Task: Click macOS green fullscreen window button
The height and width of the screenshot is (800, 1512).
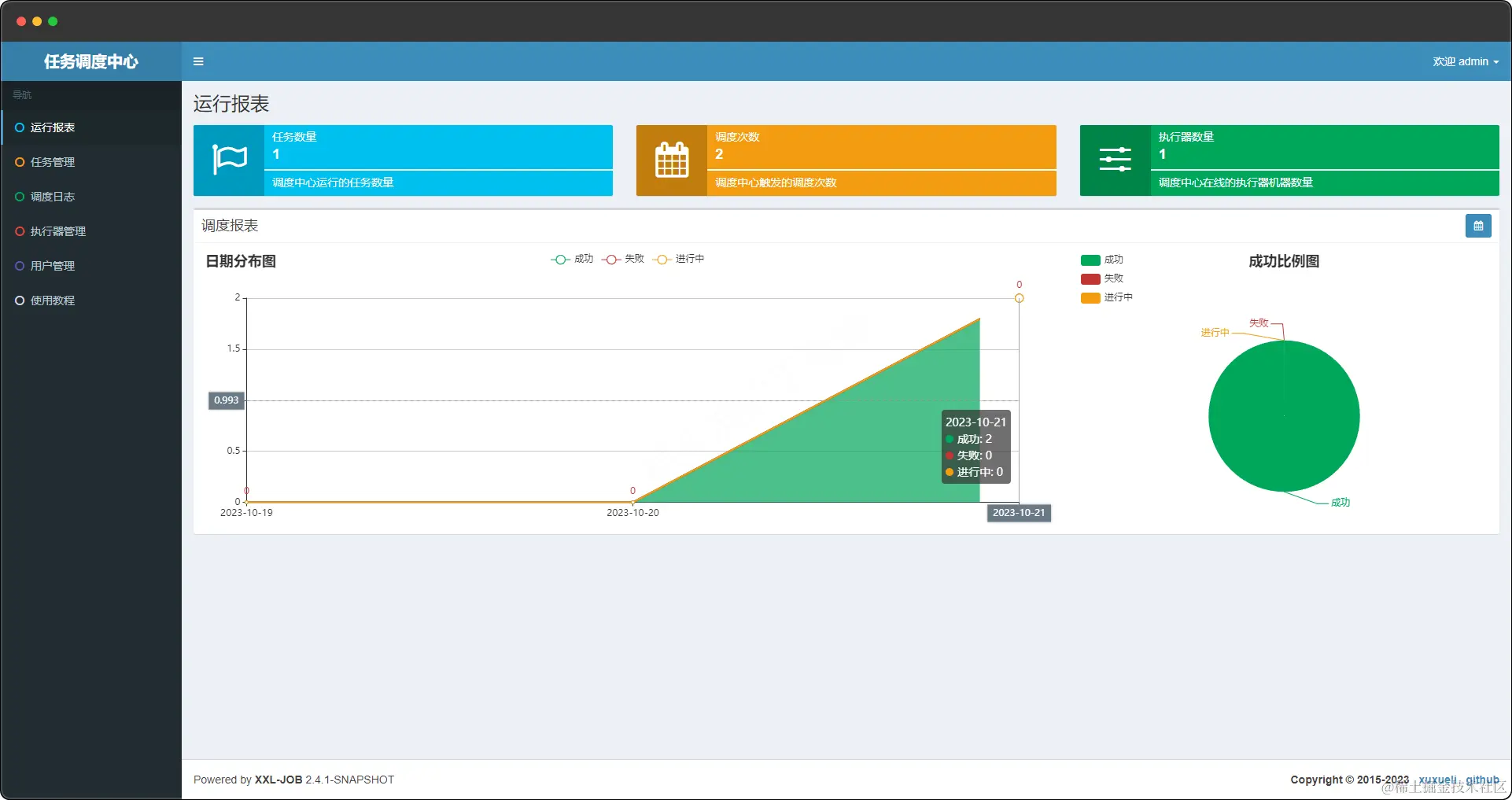Action: (53, 21)
